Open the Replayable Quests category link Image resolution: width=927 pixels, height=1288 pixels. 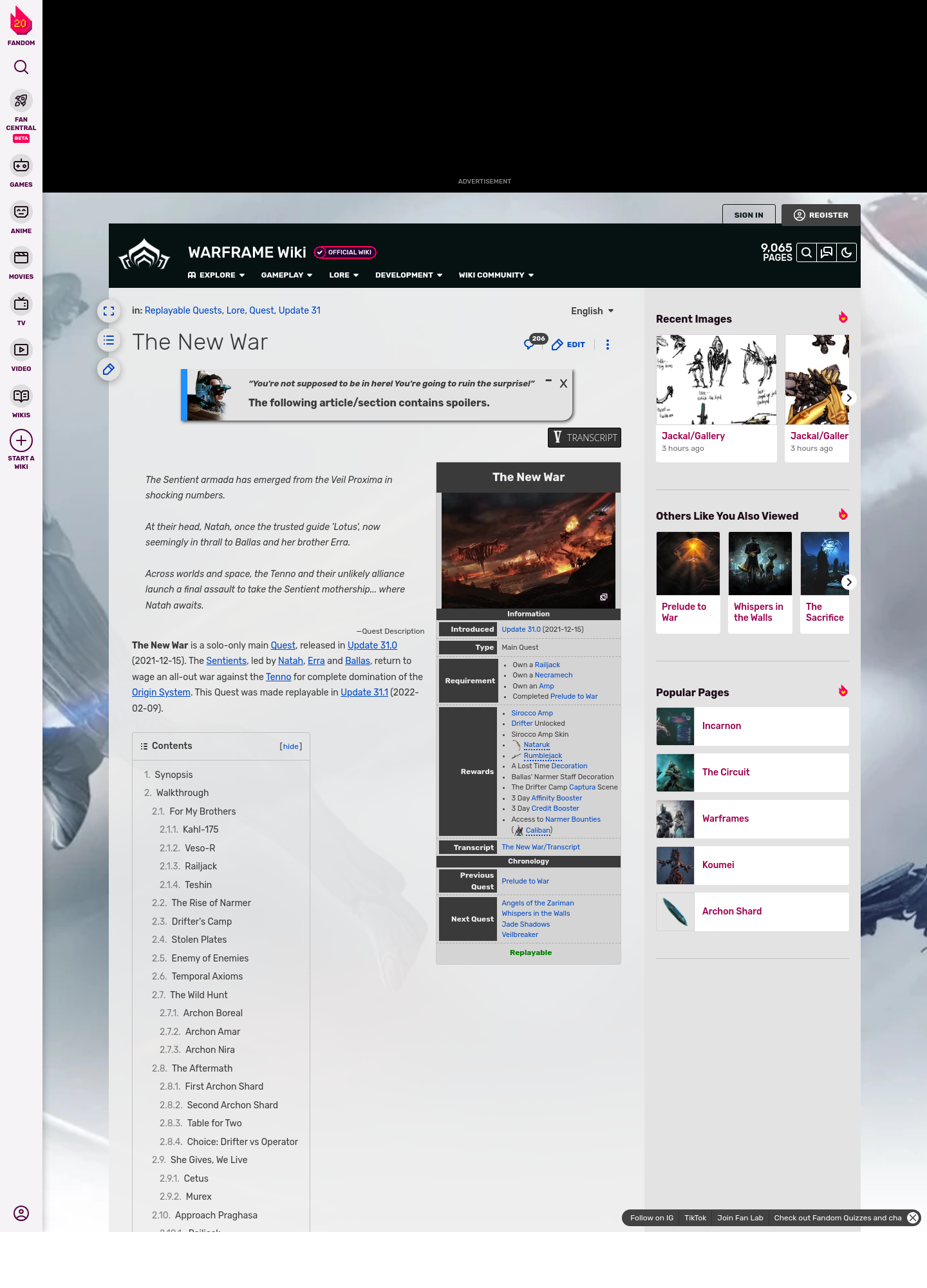(x=183, y=310)
